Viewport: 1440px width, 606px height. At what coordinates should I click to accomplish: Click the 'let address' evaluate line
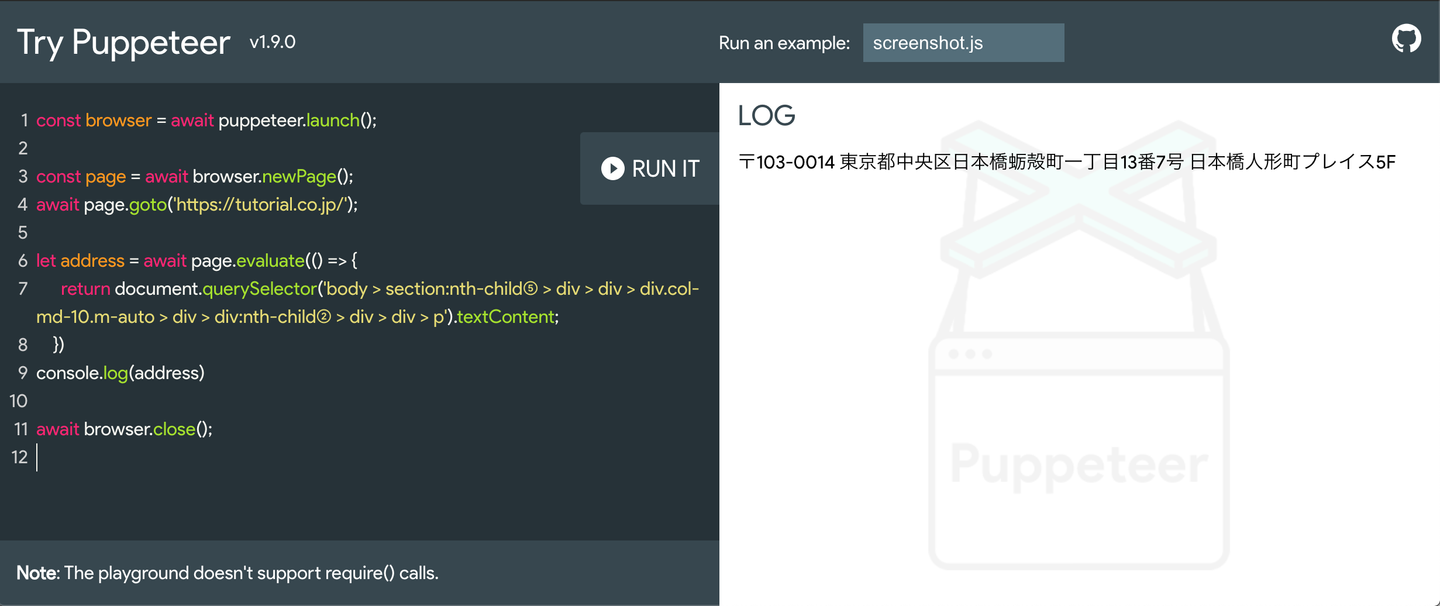[x=196, y=260]
